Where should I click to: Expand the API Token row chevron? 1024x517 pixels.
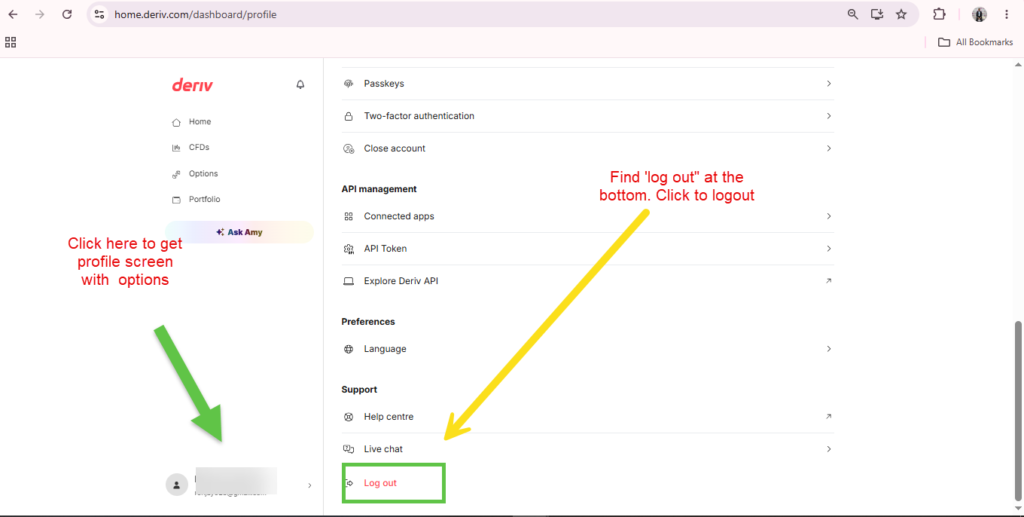[829, 249]
